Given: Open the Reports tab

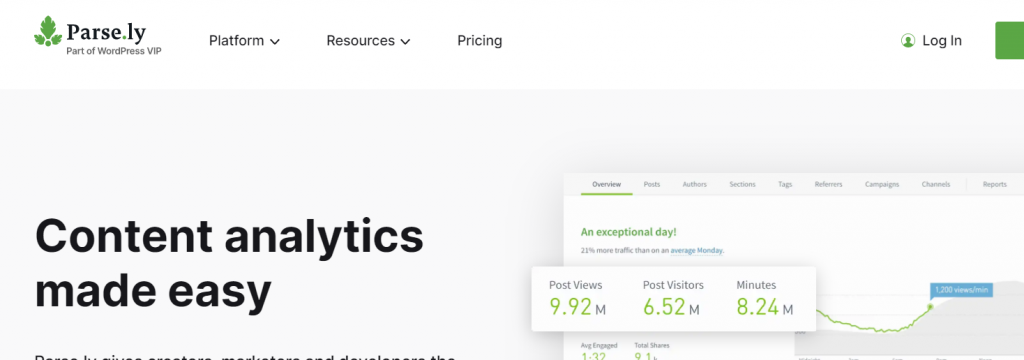Looking at the screenshot, I should pyautogui.click(x=995, y=184).
